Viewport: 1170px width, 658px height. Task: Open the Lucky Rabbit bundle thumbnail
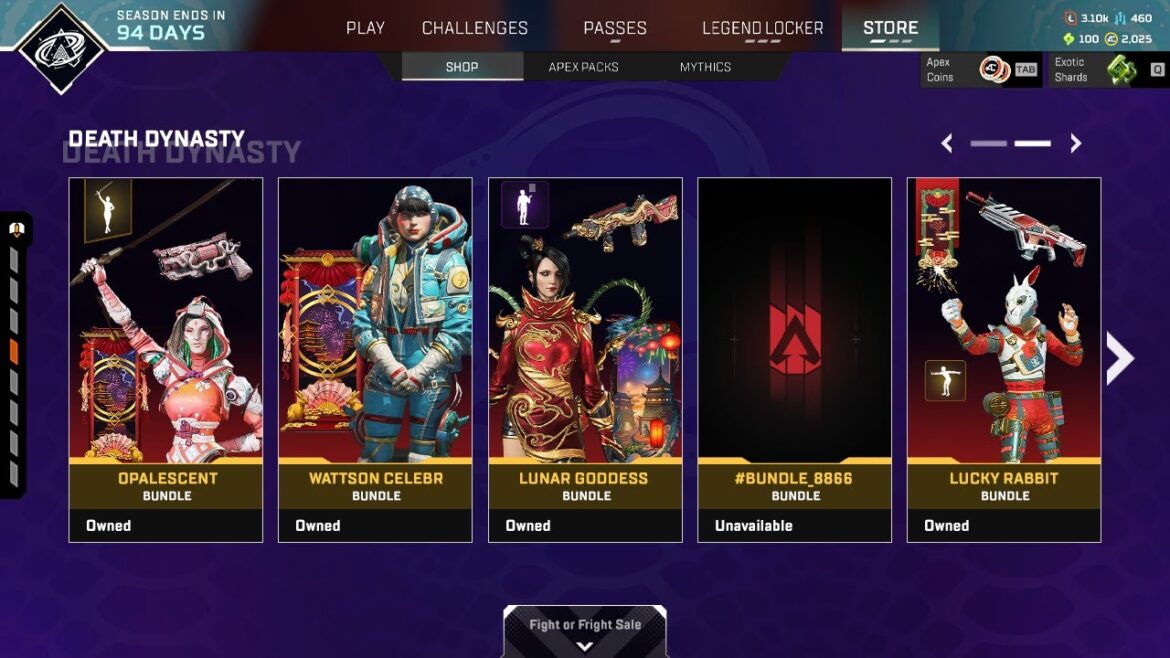[1004, 360]
